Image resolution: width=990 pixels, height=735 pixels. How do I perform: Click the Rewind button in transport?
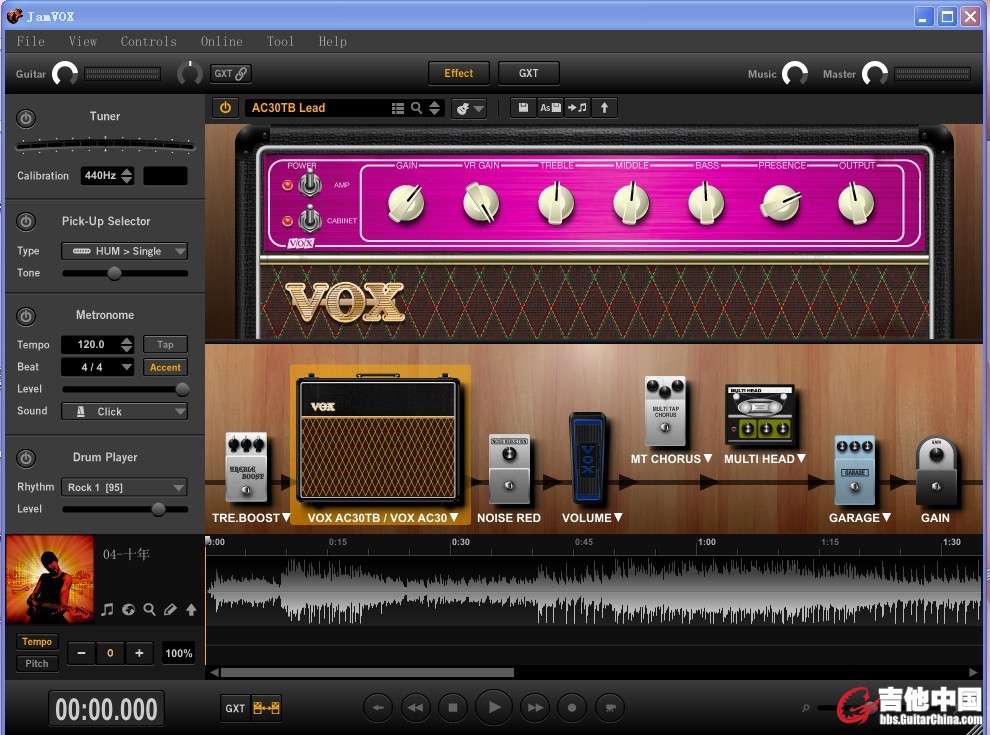pyautogui.click(x=415, y=708)
